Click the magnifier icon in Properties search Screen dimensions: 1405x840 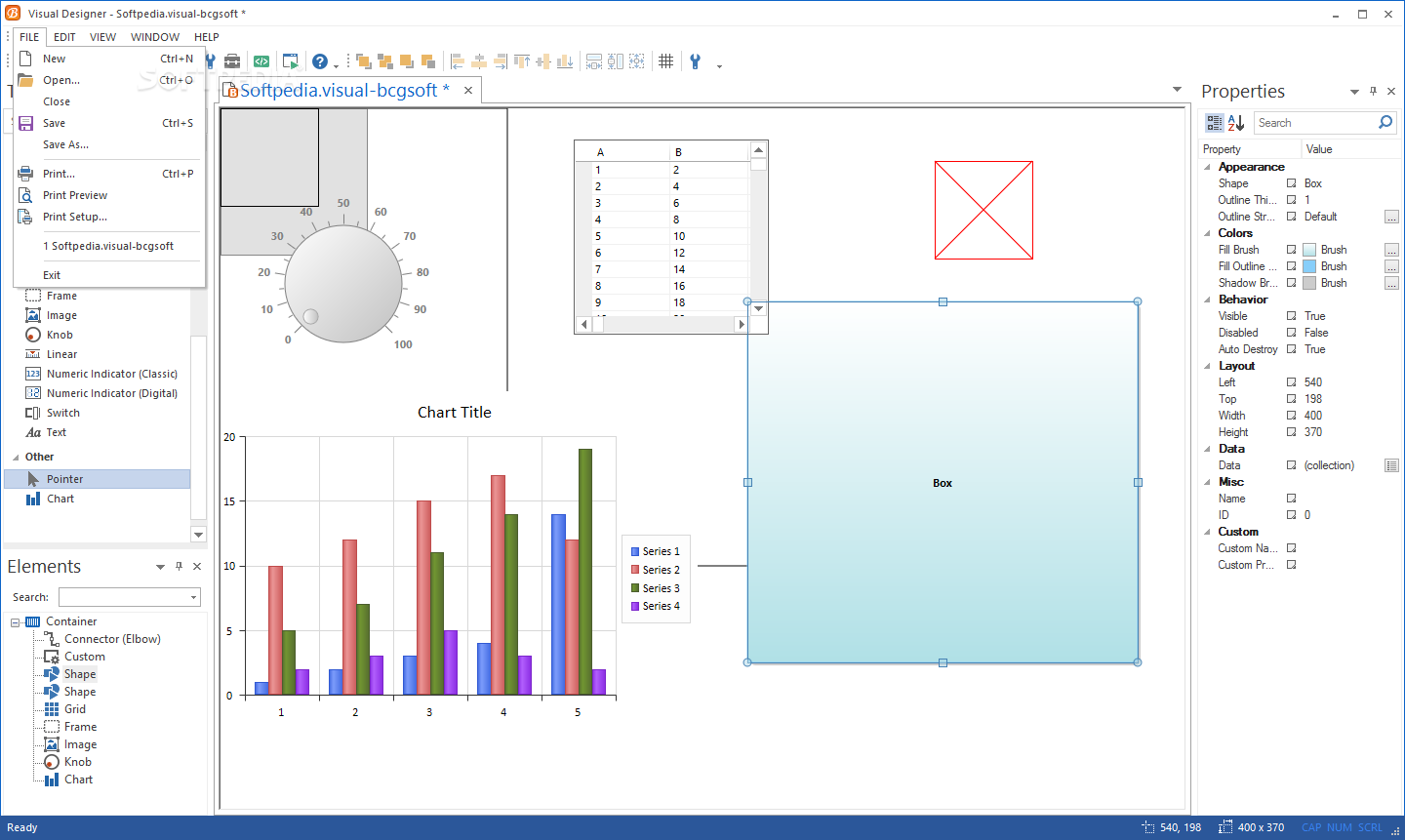(x=1385, y=122)
